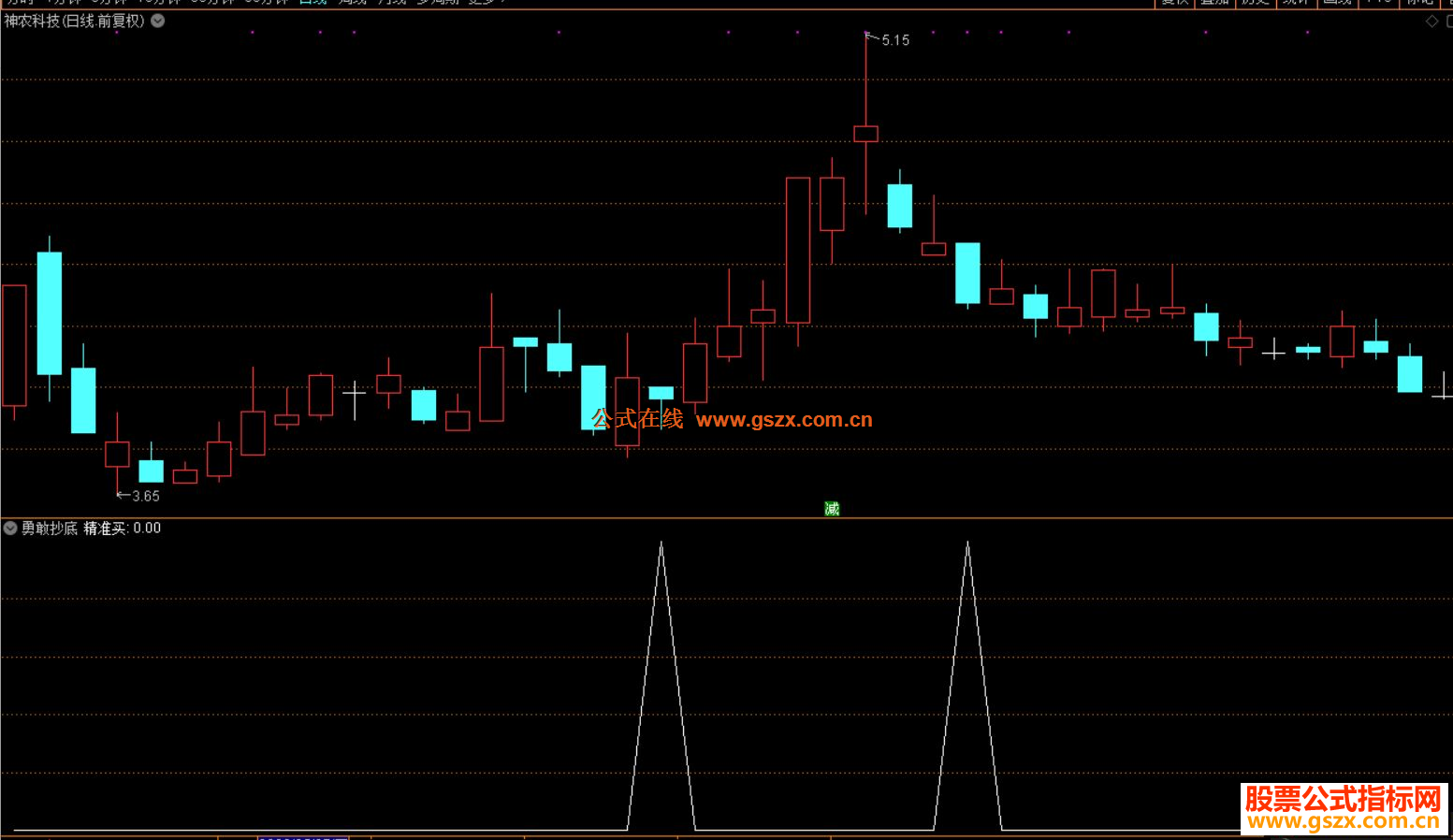Click the first signal peak in indicator panel
This screenshot has width=1453, height=840.
661,544
